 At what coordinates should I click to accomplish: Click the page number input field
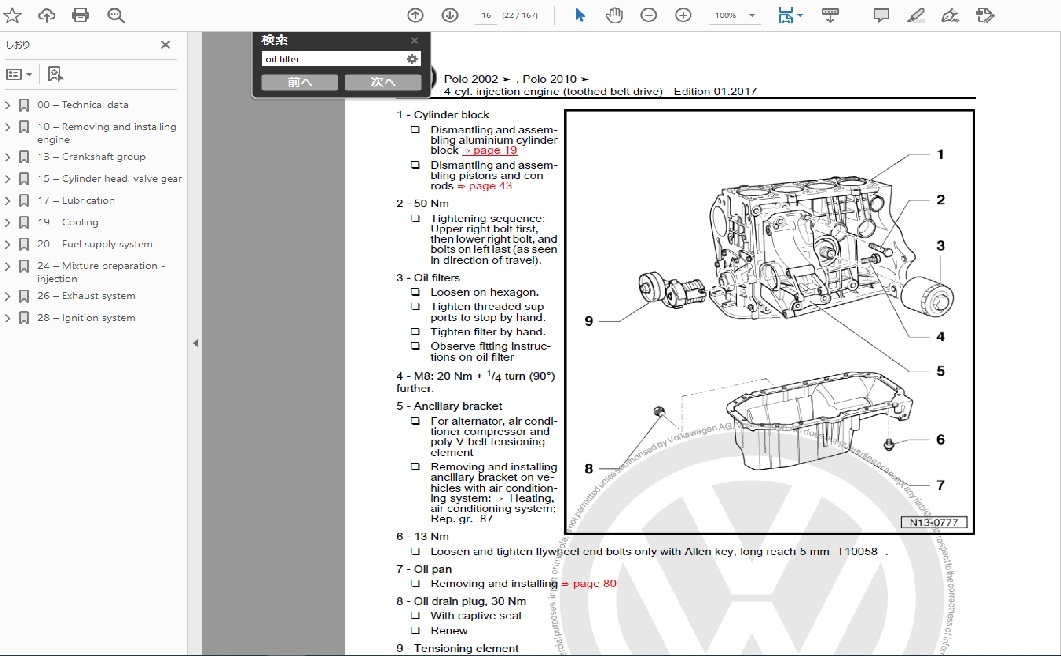486,15
